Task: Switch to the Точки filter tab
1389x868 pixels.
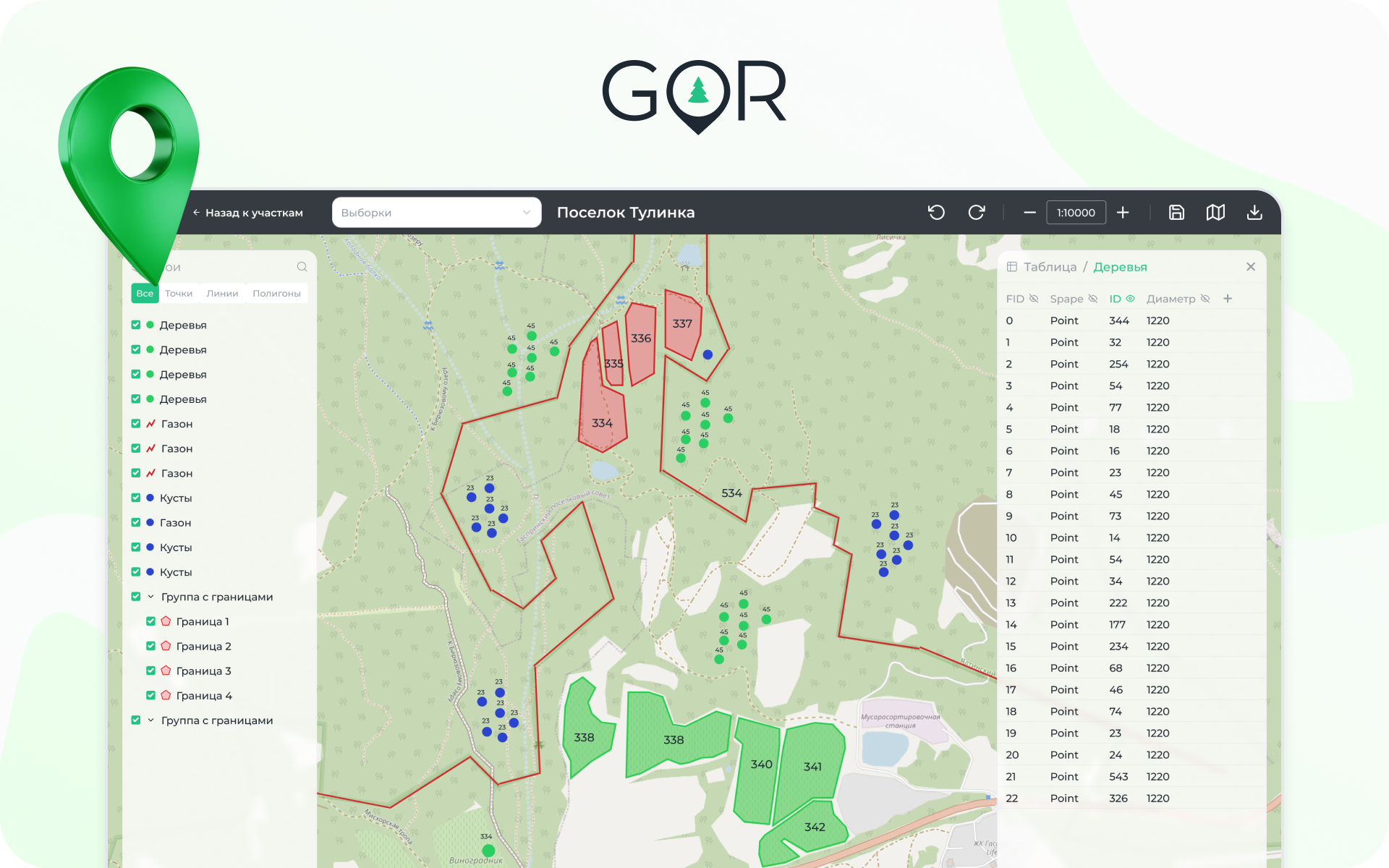Action: (x=179, y=294)
